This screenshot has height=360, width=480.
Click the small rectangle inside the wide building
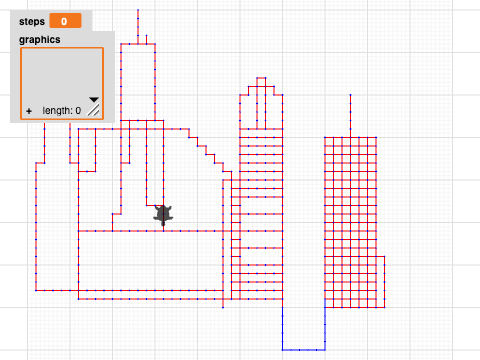[x=87, y=150]
